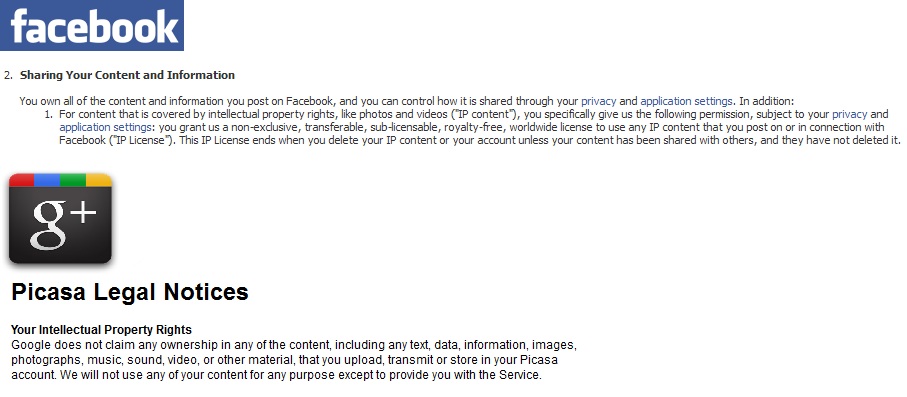Open application settings link starting third line
Screen dimensions: 907x397
click(x=105, y=127)
